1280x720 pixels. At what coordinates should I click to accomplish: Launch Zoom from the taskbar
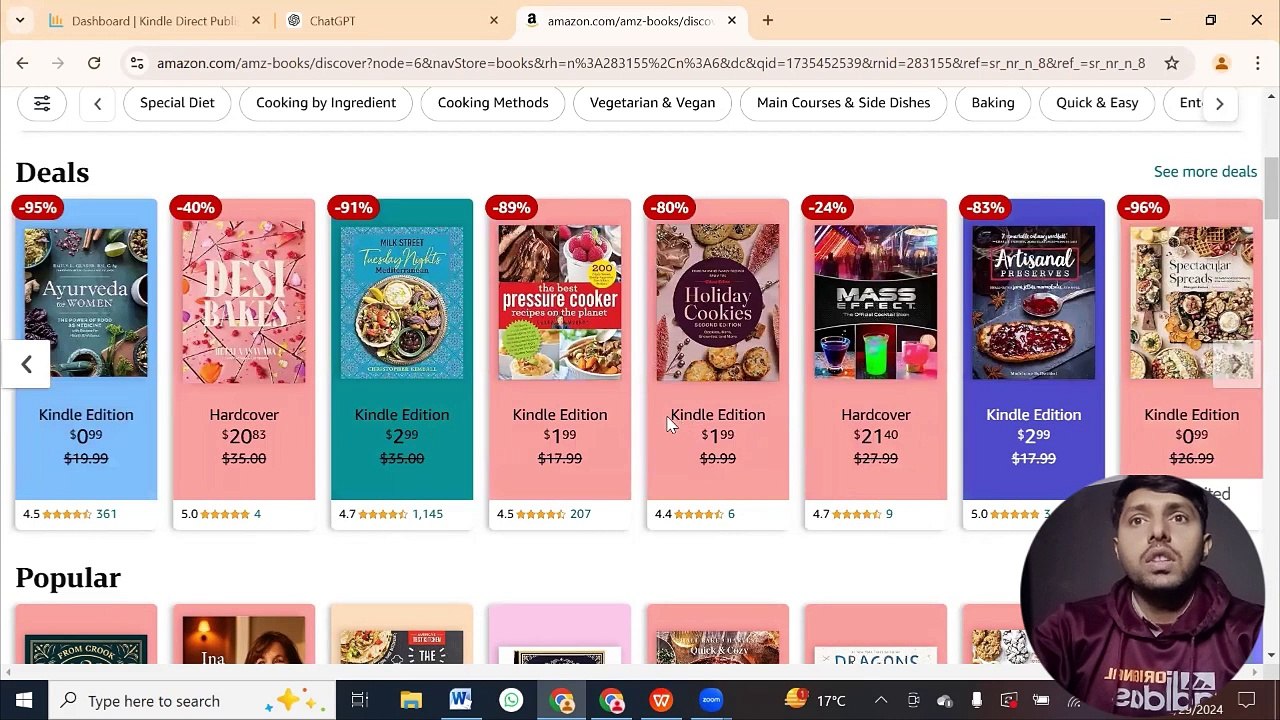pyautogui.click(x=711, y=700)
